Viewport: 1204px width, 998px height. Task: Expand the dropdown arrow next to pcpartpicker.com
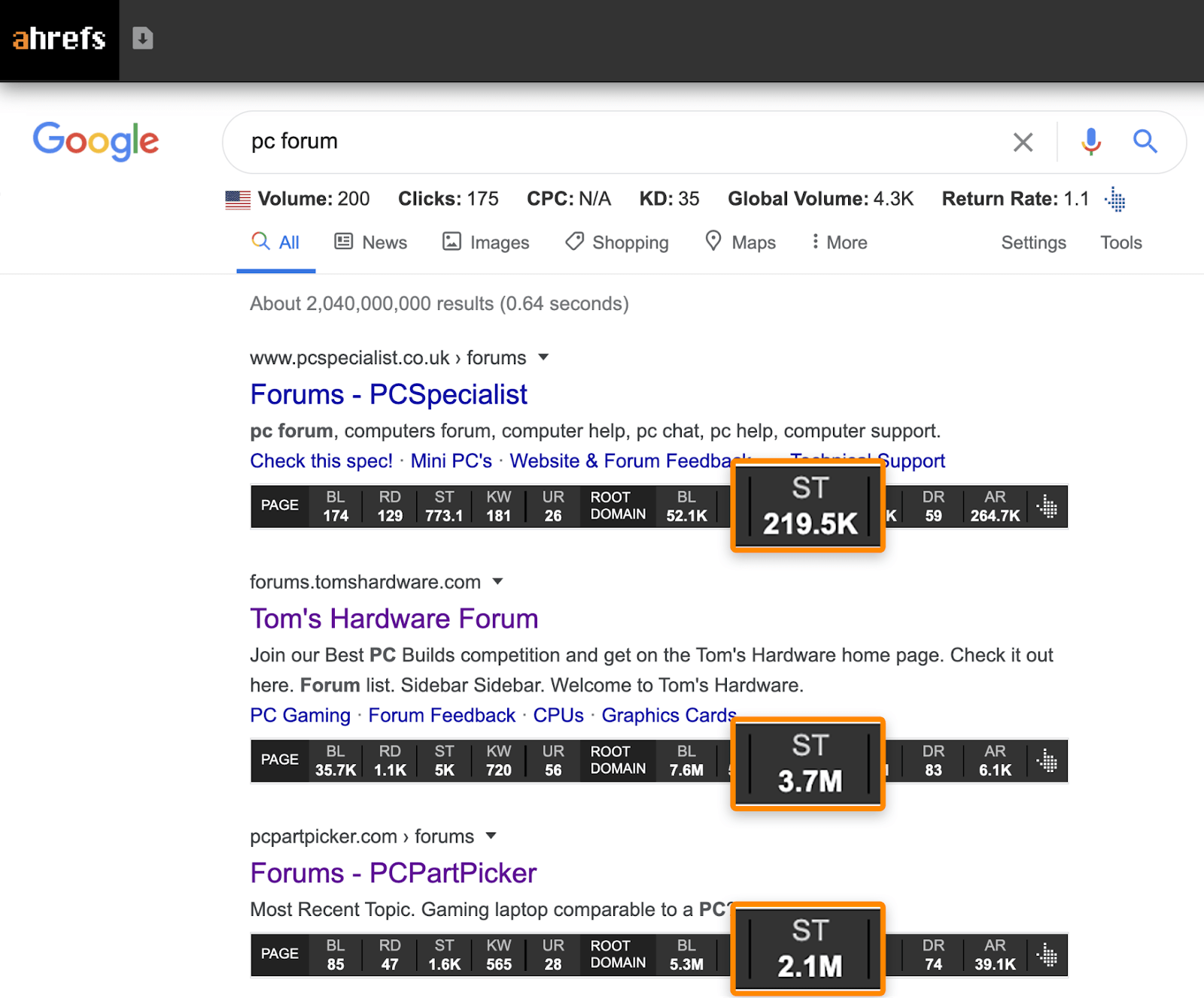pos(490,836)
